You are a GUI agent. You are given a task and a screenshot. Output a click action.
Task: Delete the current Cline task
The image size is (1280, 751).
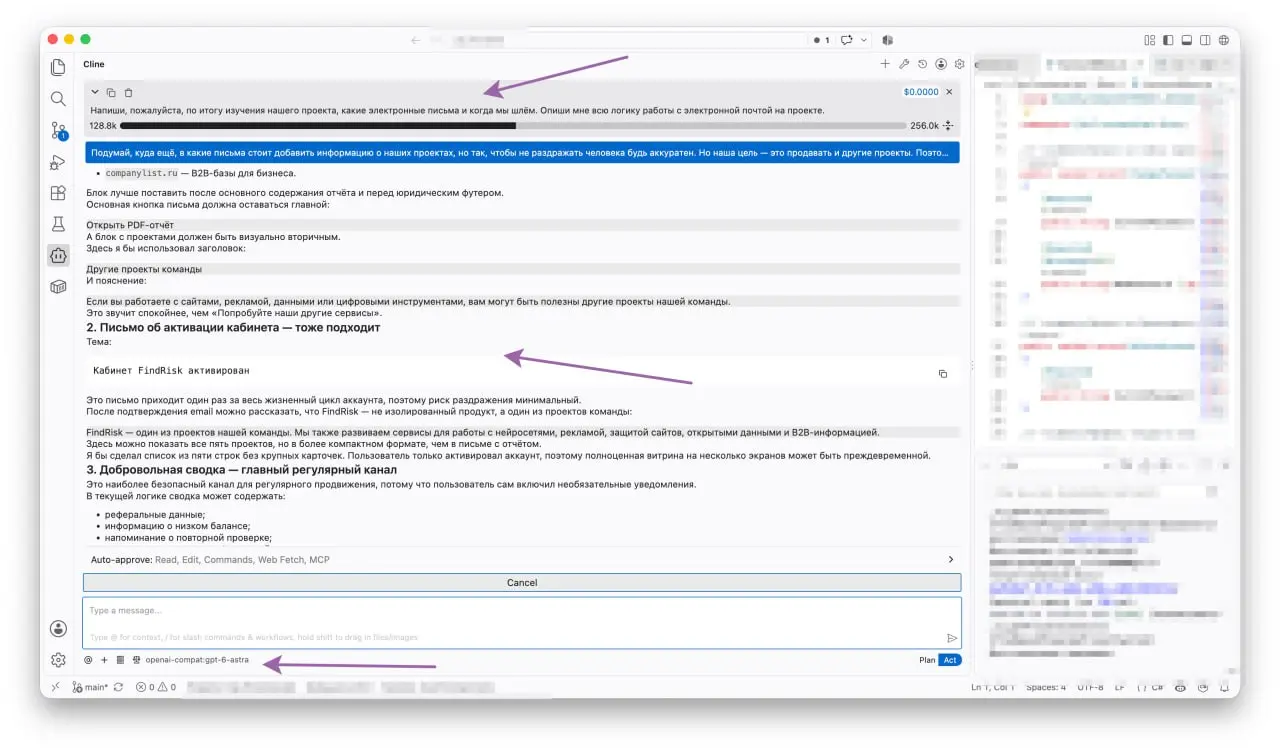pyautogui.click(x=128, y=92)
